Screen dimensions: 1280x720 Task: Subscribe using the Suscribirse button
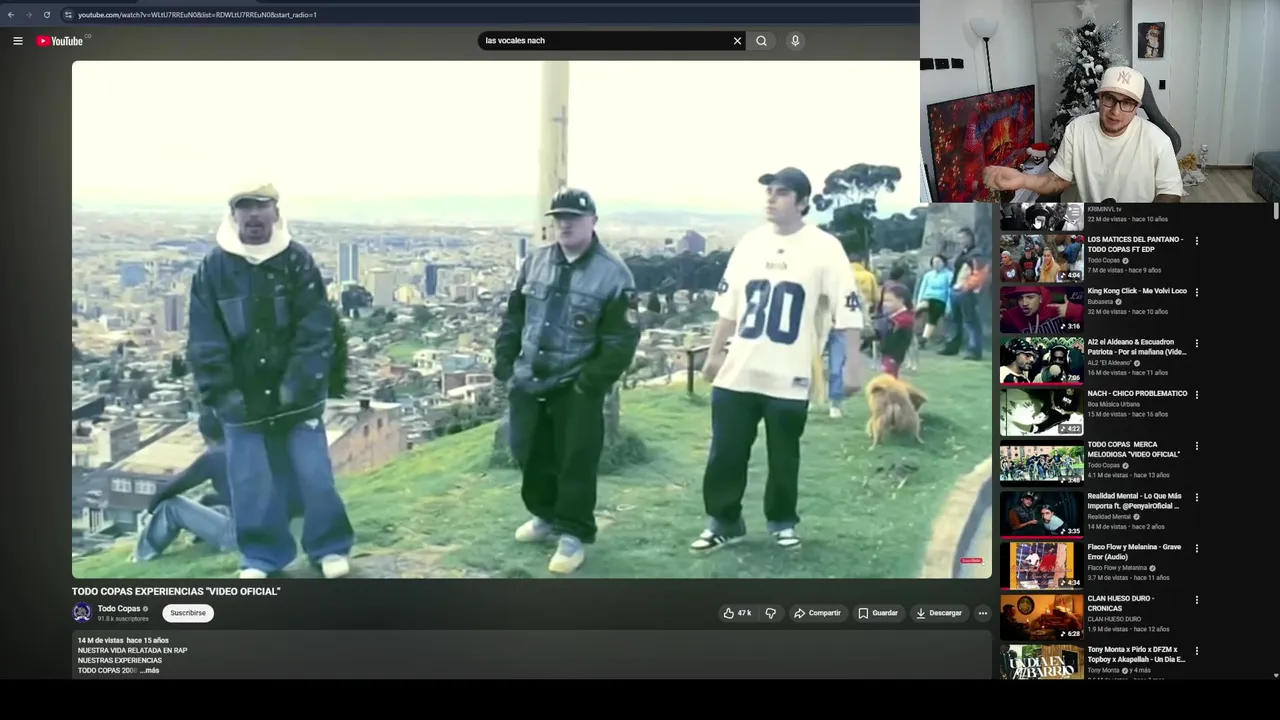188,613
